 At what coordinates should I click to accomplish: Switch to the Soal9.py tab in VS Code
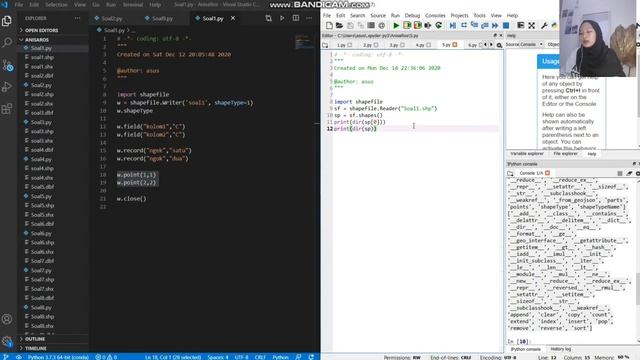162,18
